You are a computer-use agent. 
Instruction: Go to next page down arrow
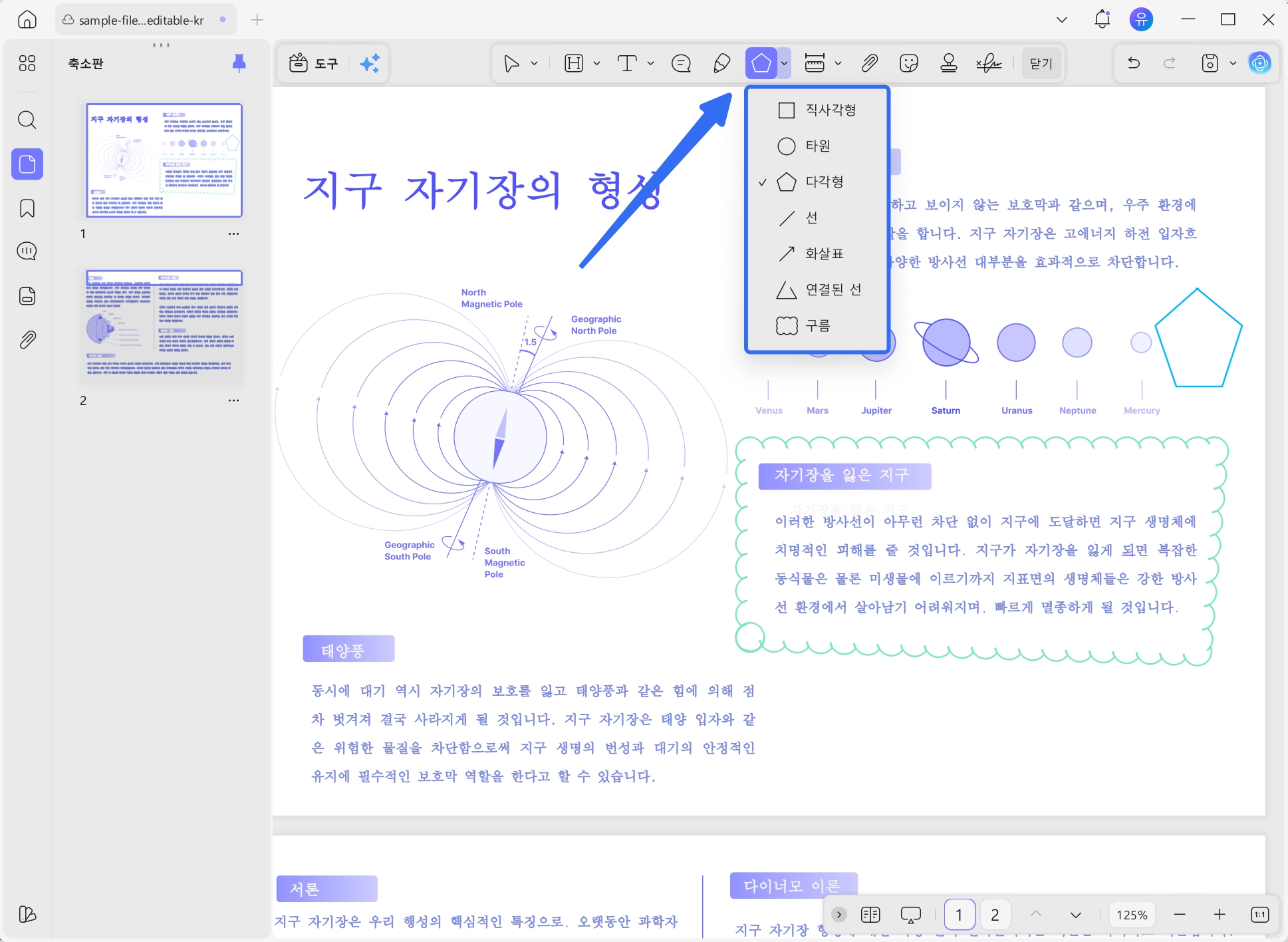[x=1075, y=915]
